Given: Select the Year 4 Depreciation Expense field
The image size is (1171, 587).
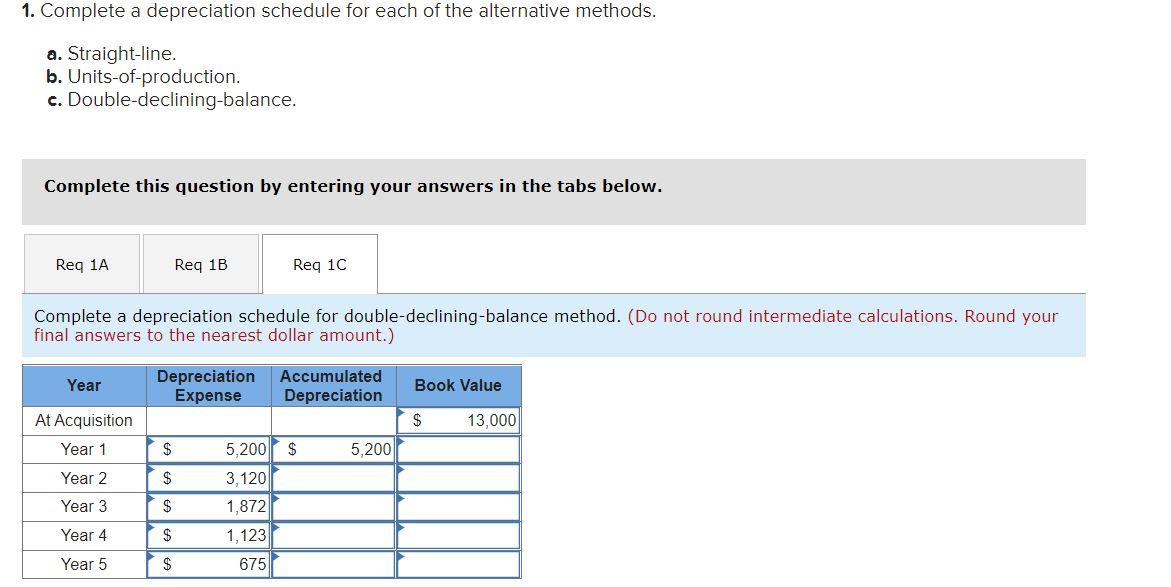Looking at the screenshot, I should point(210,536).
